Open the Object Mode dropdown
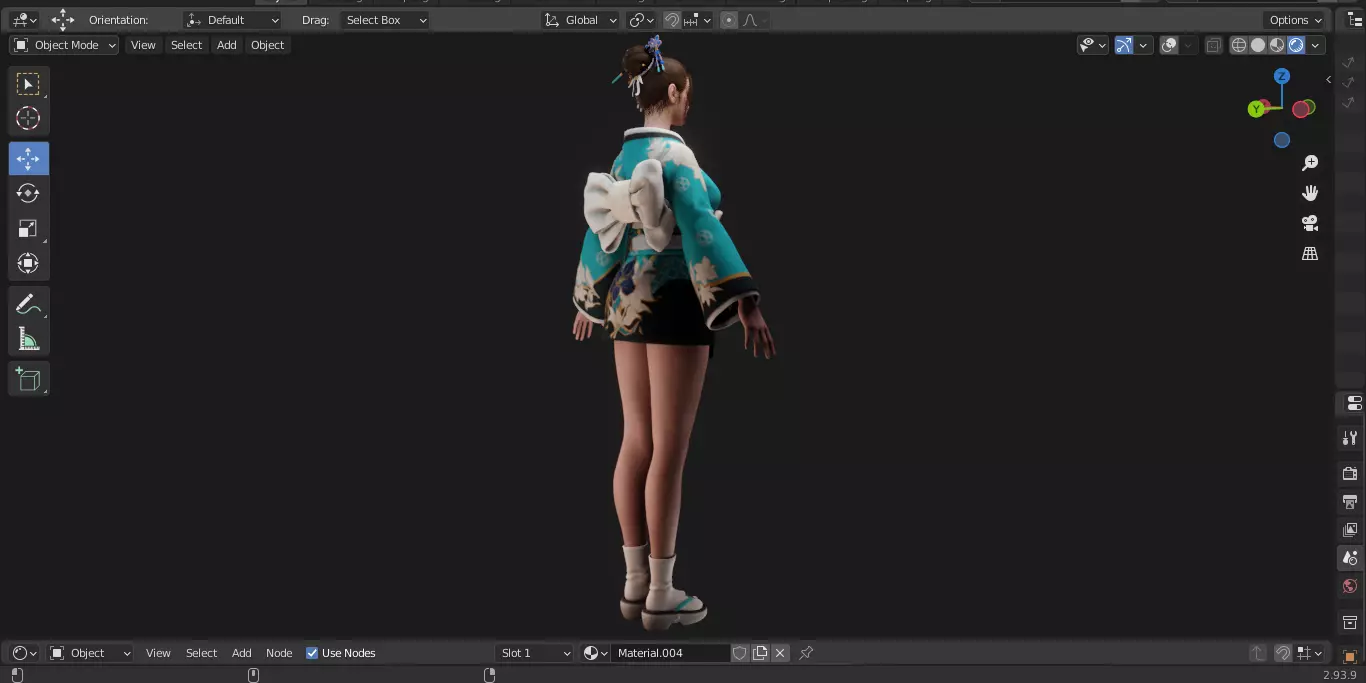The width and height of the screenshot is (1366, 683). pos(64,45)
